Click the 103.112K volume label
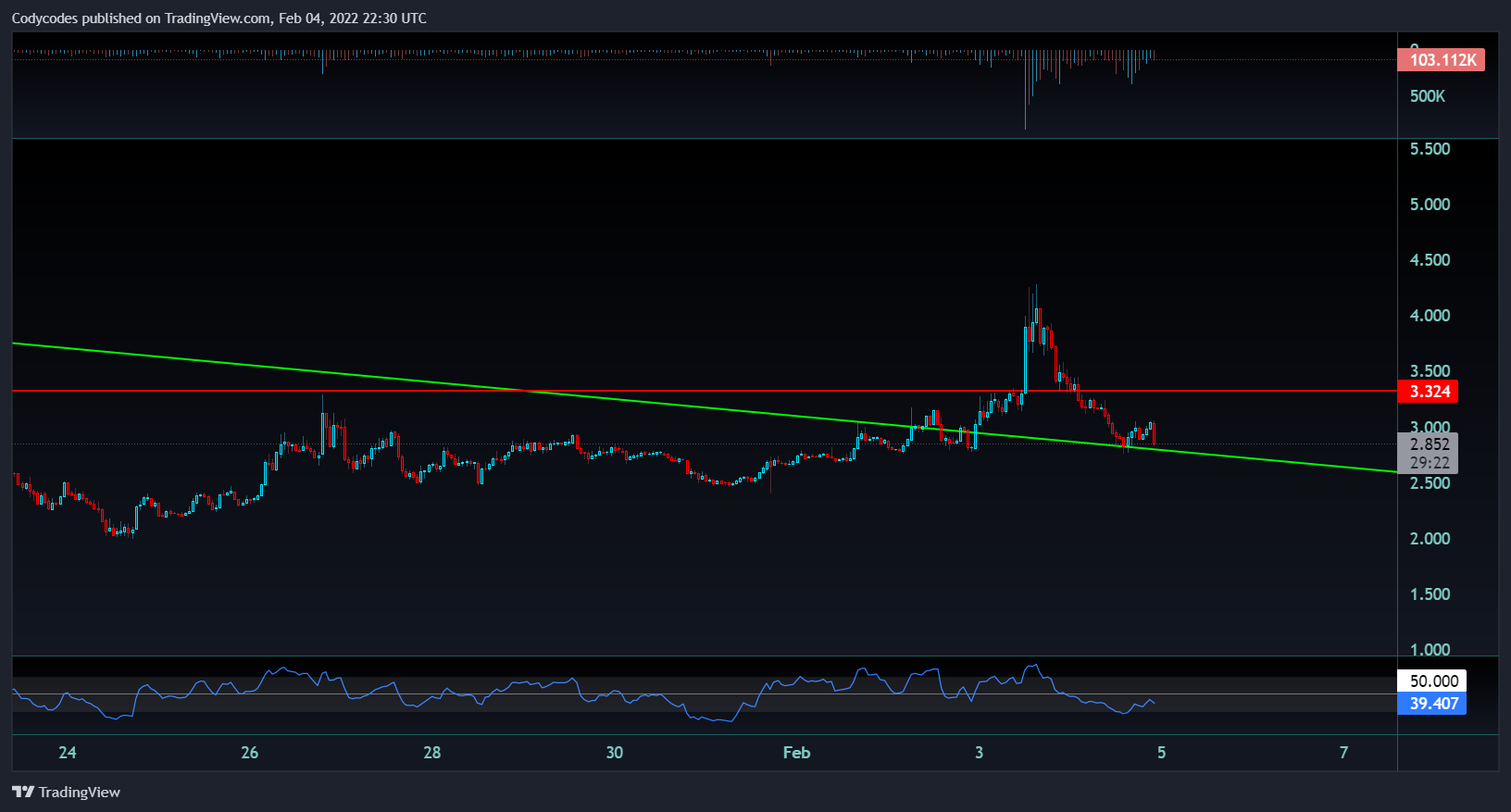 click(1442, 60)
